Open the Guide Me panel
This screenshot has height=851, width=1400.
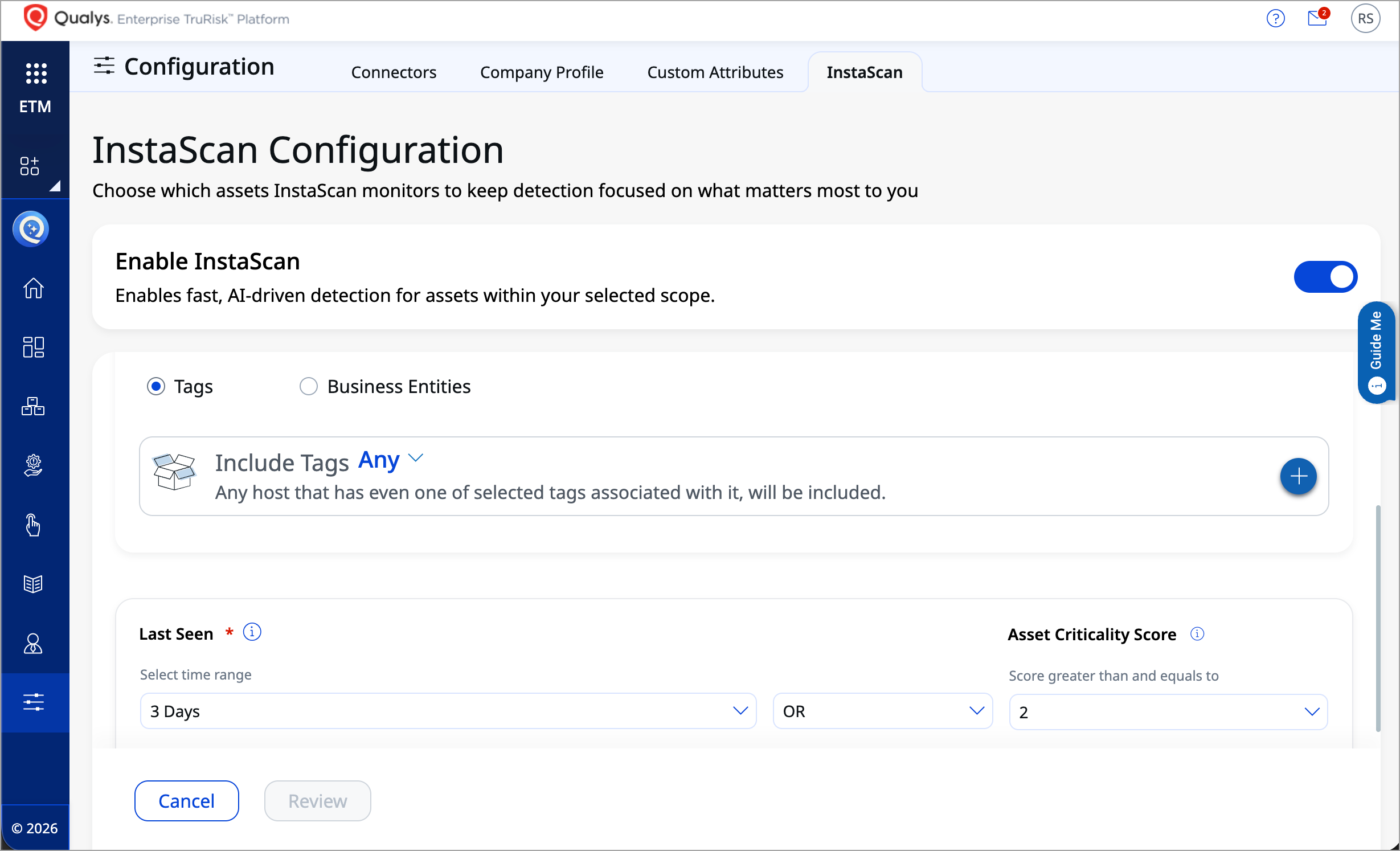coord(1377,352)
